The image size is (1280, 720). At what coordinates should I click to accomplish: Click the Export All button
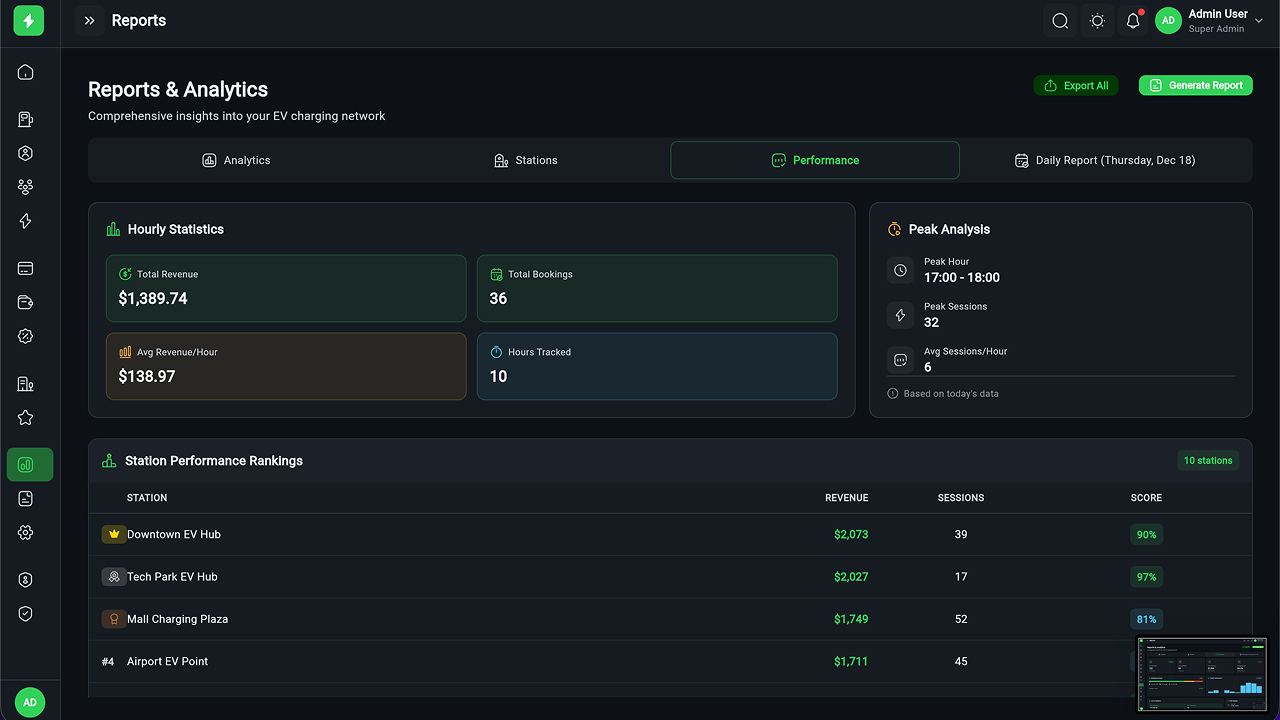click(1076, 86)
